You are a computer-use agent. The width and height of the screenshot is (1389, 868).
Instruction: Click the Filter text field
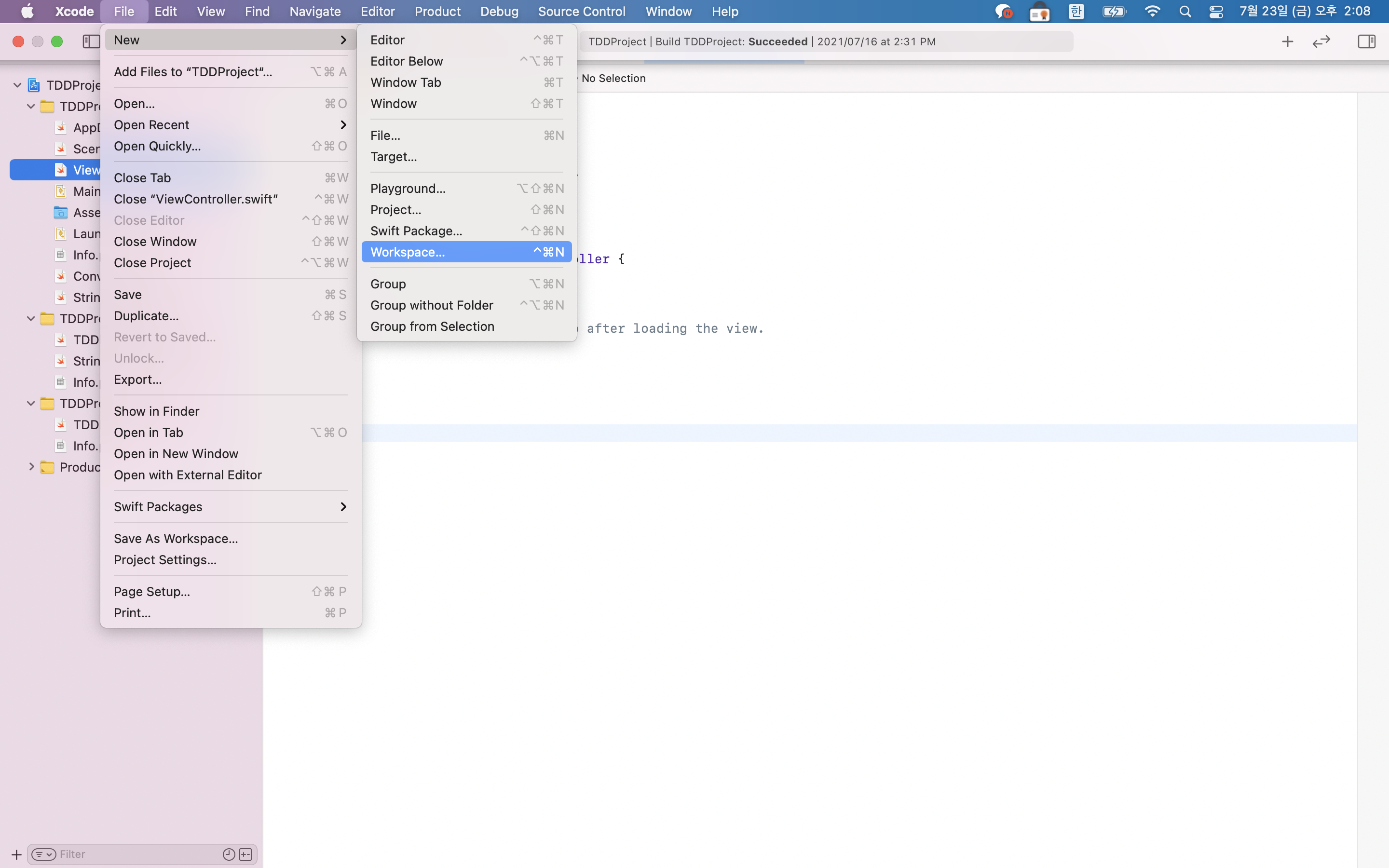click(138, 854)
